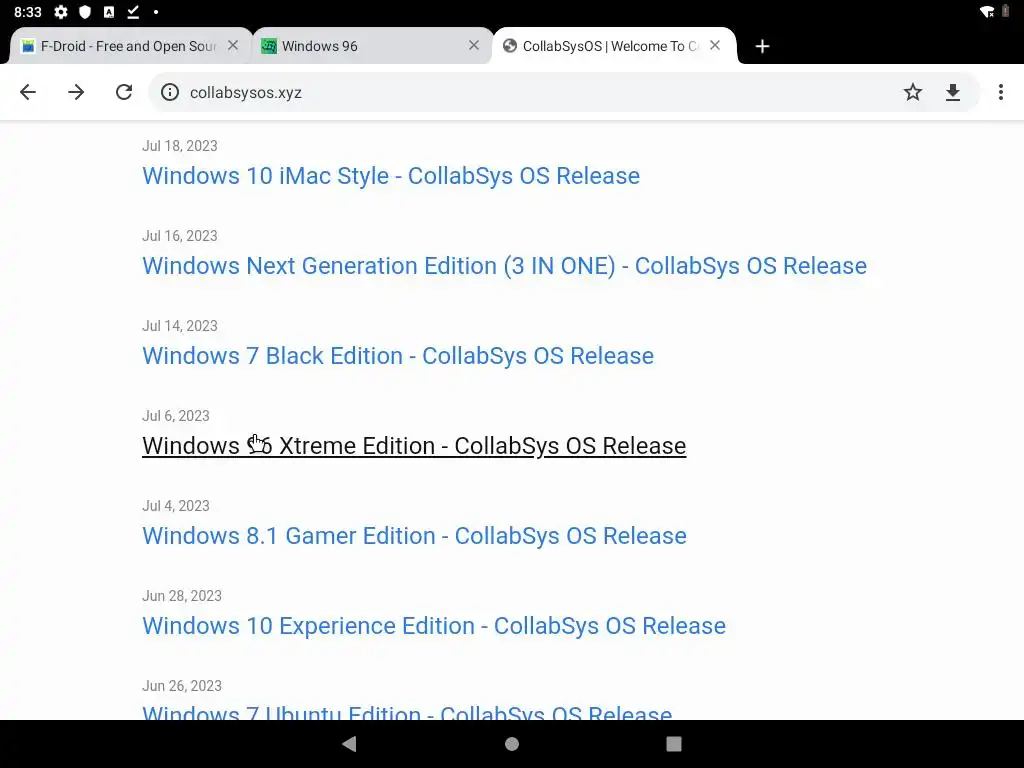
Task: Click the 8:33 clock in status bar
Action: [x=27, y=12]
